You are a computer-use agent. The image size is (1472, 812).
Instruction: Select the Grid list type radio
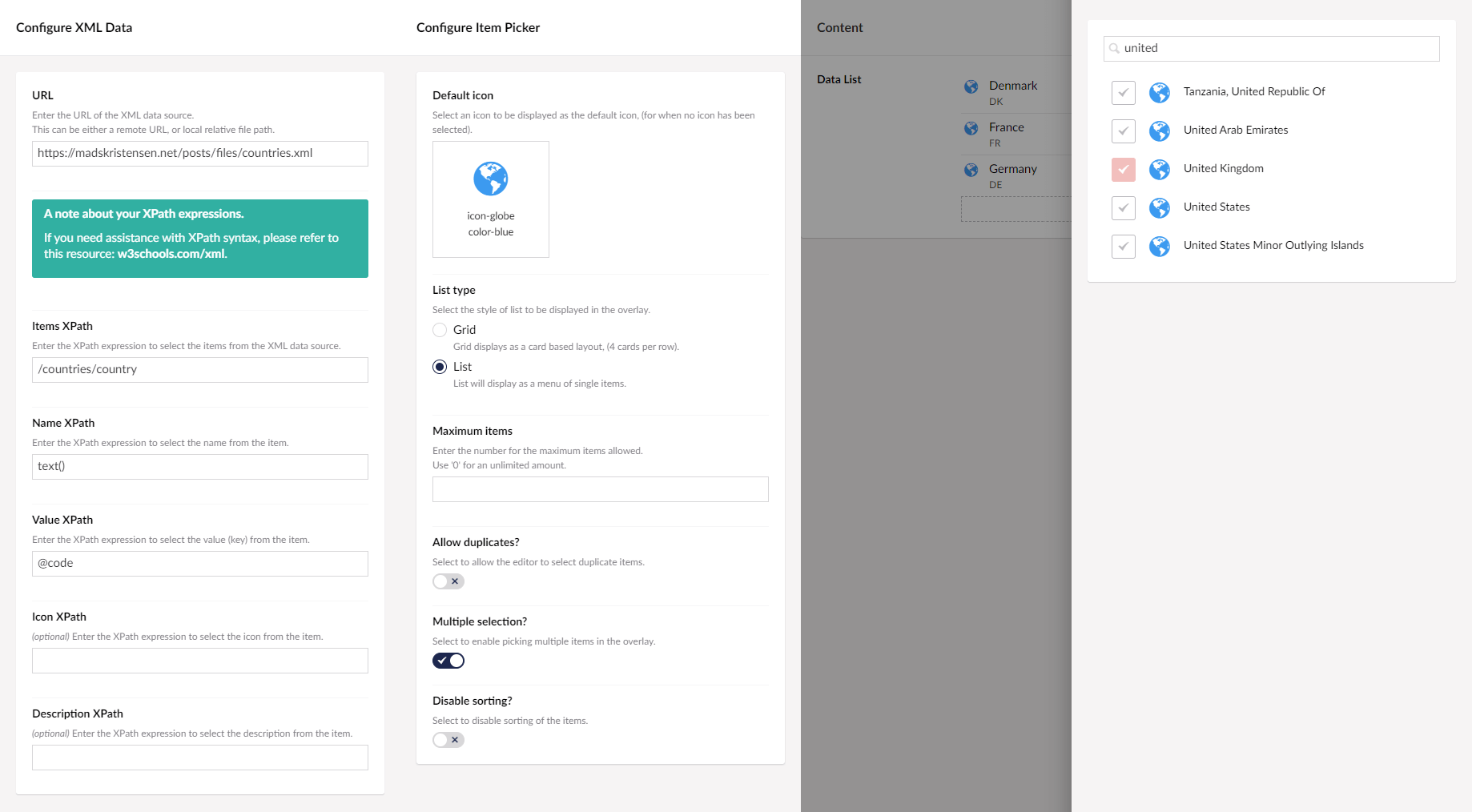[x=440, y=330]
